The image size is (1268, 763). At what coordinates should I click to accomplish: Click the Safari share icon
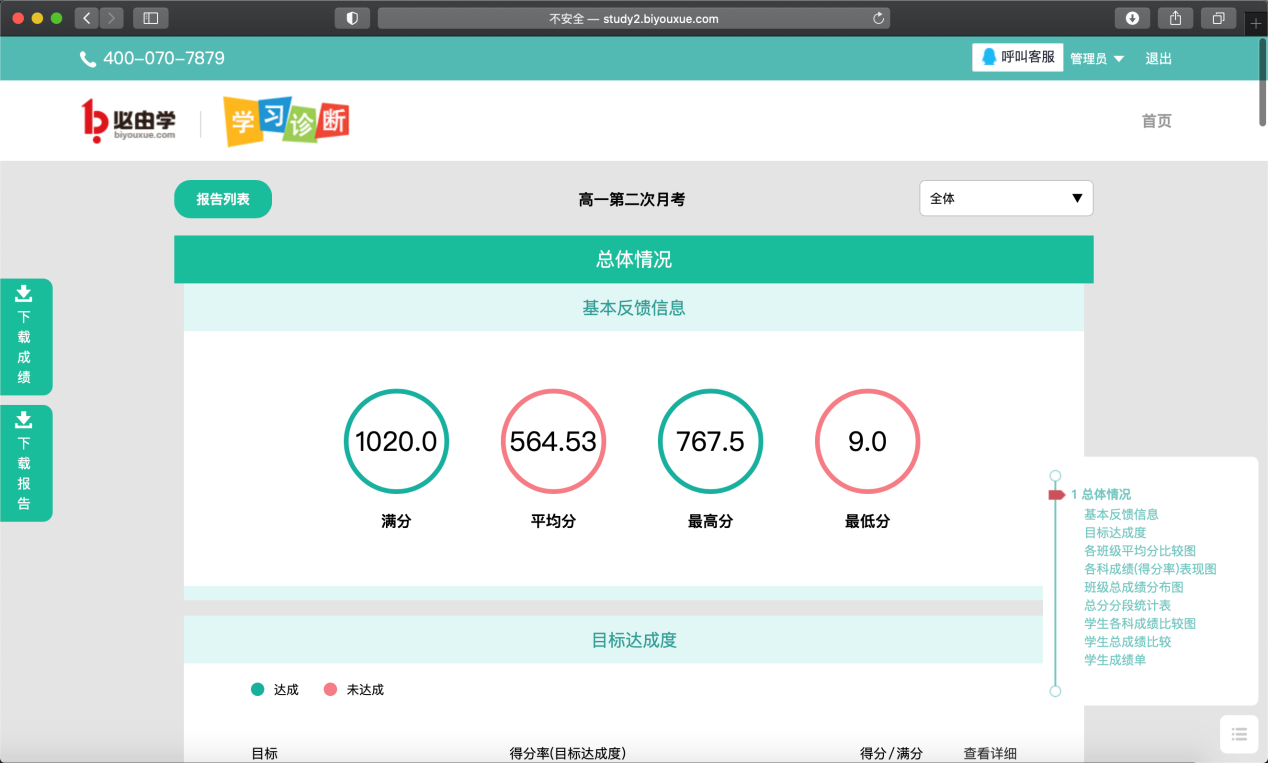coord(1175,18)
